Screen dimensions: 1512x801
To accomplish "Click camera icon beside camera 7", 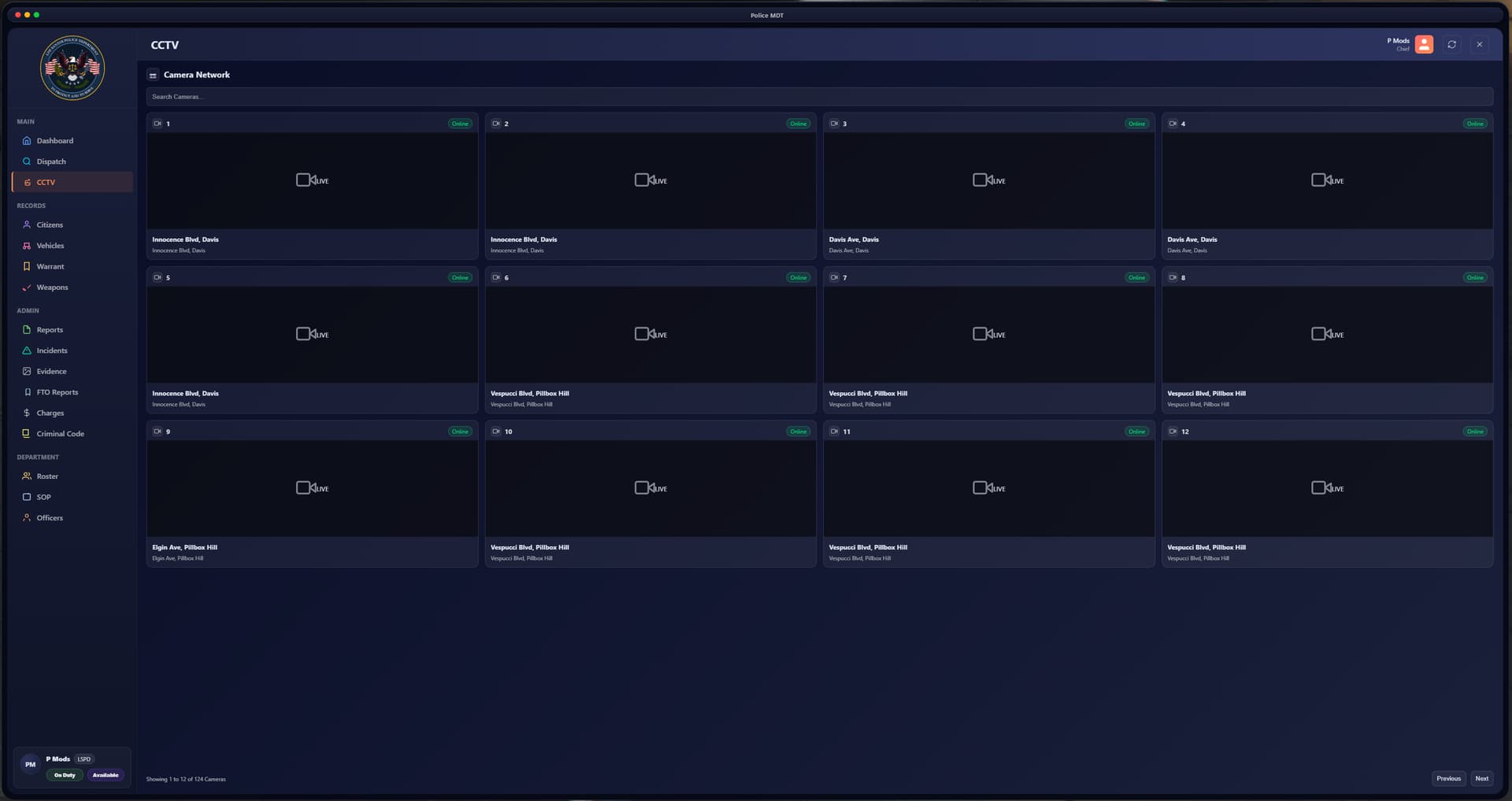I will [x=834, y=277].
